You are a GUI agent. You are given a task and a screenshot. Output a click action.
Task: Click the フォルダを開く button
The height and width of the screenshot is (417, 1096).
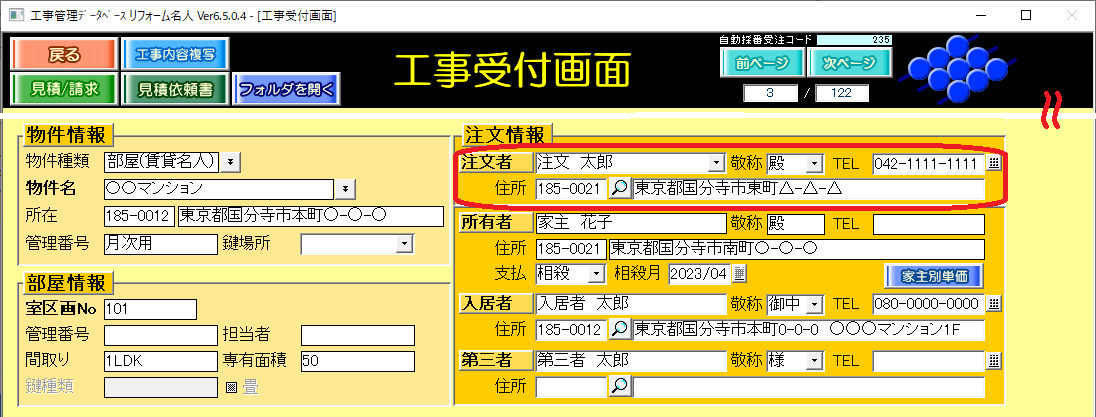point(287,89)
